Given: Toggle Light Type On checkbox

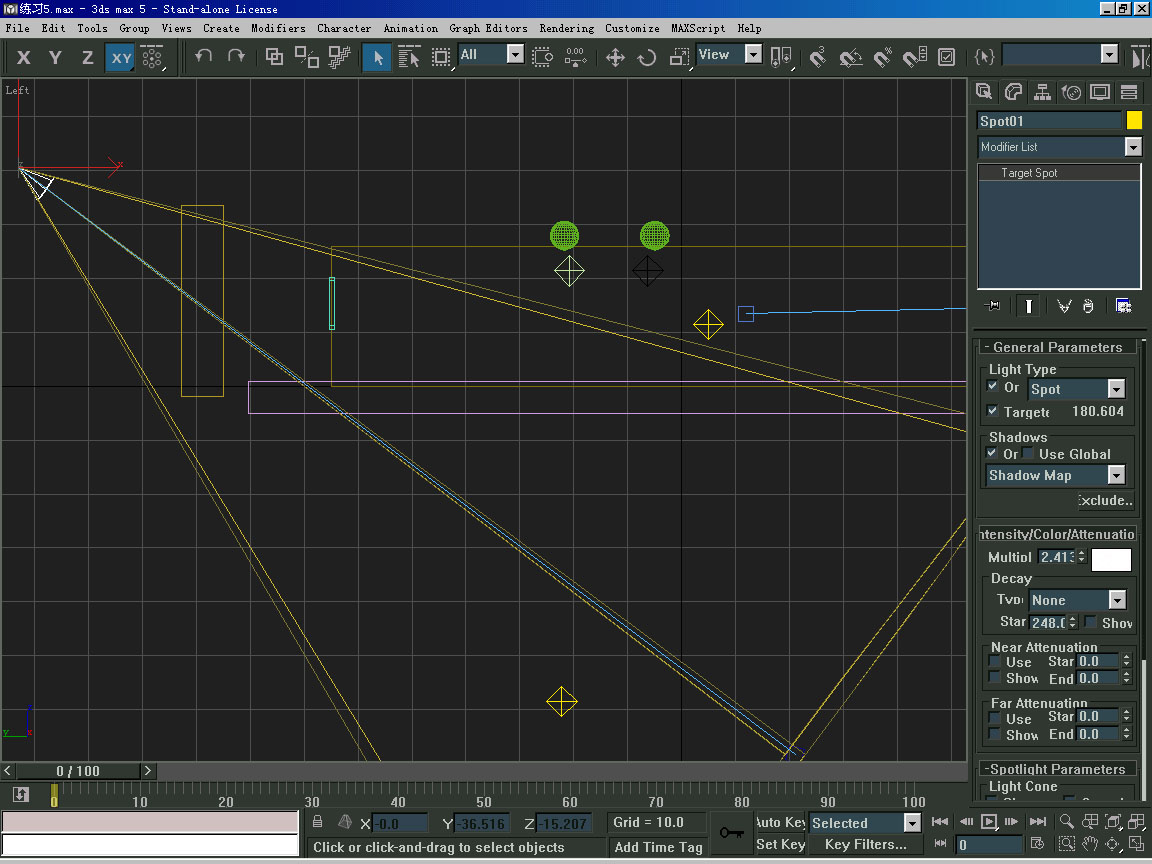Looking at the screenshot, I should click(993, 386).
